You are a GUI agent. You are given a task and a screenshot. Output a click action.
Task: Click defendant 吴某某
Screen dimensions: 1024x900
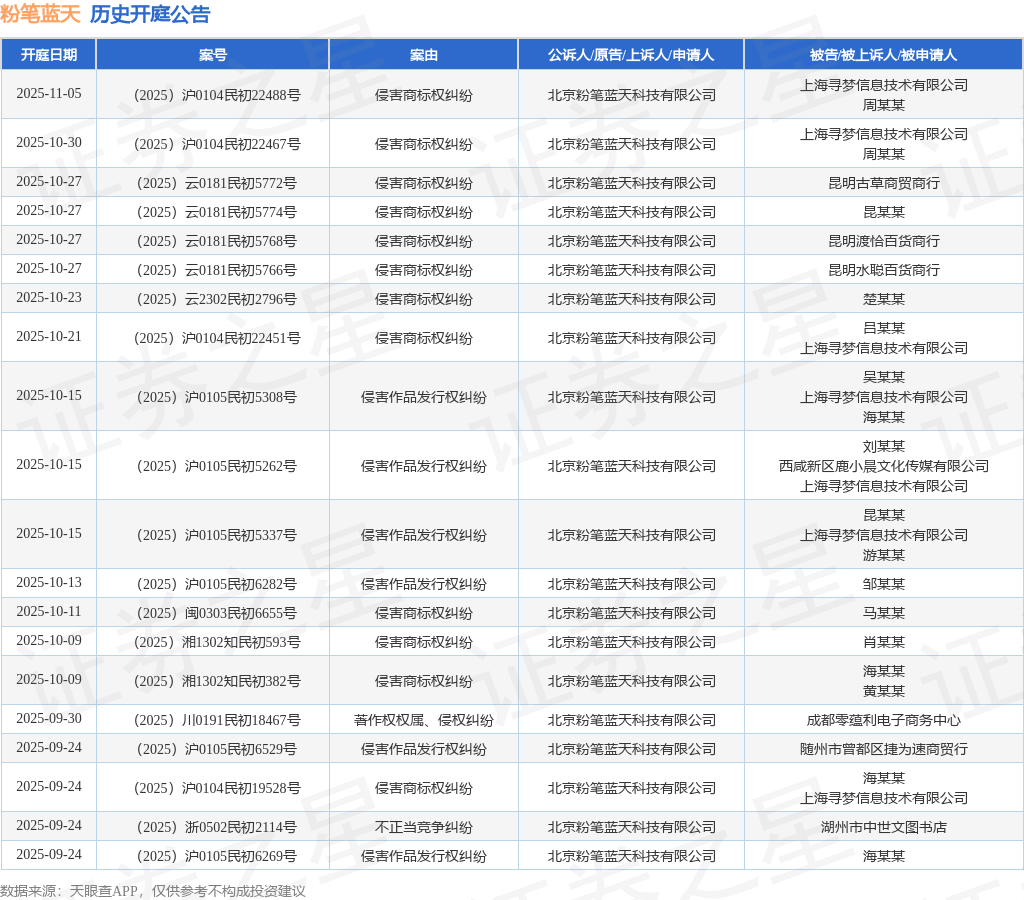click(x=884, y=377)
